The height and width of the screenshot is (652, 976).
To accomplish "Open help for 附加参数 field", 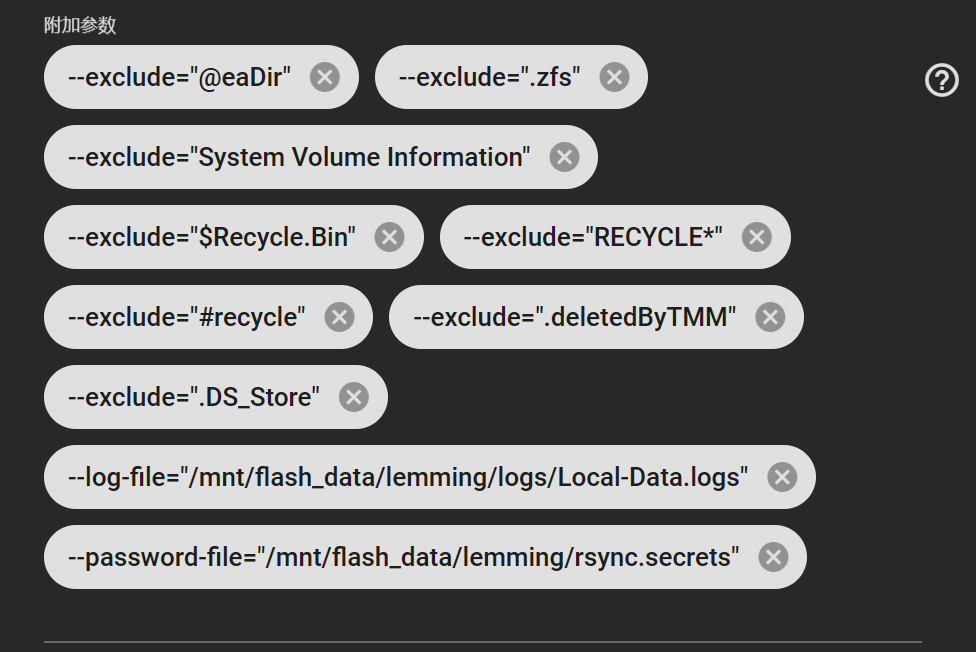I will coord(942,80).
